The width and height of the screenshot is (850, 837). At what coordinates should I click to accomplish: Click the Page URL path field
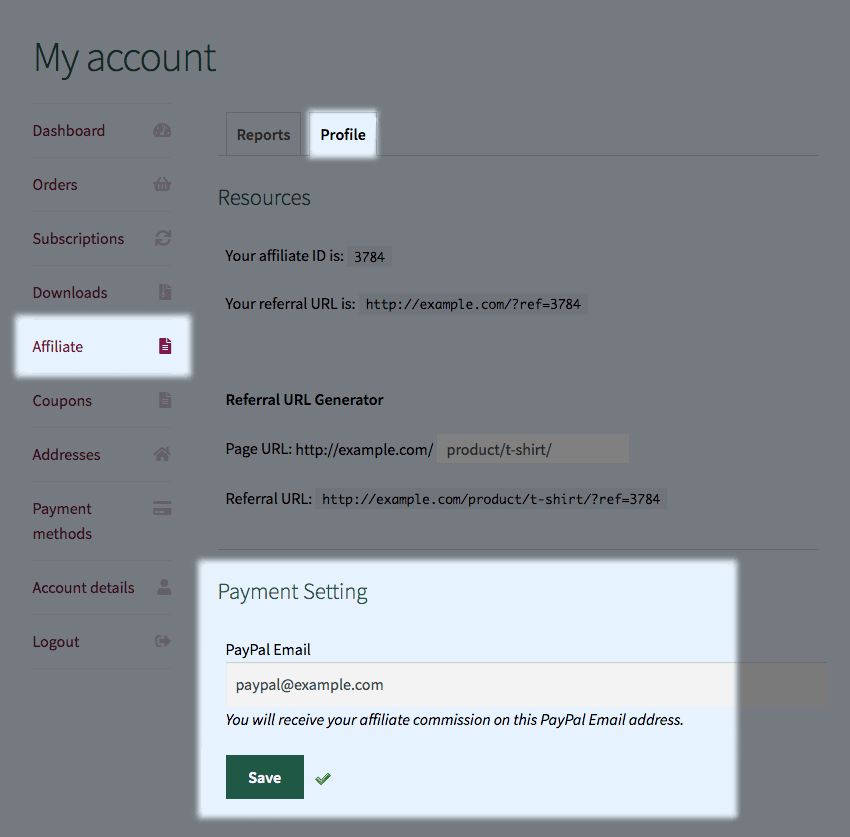click(x=533, y=449)
